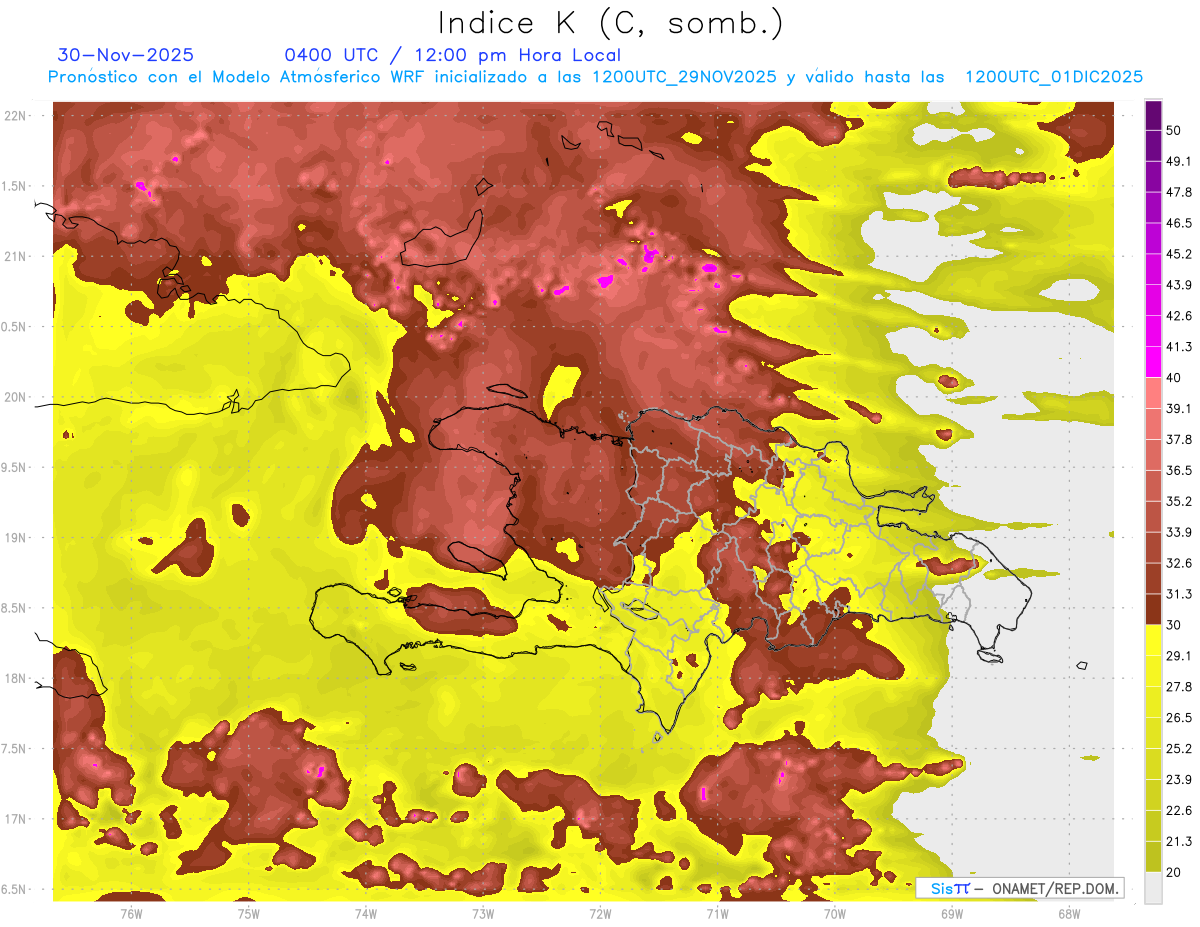
Task: Click the '68W' longitude label
Action: [x=1068, y=913]
